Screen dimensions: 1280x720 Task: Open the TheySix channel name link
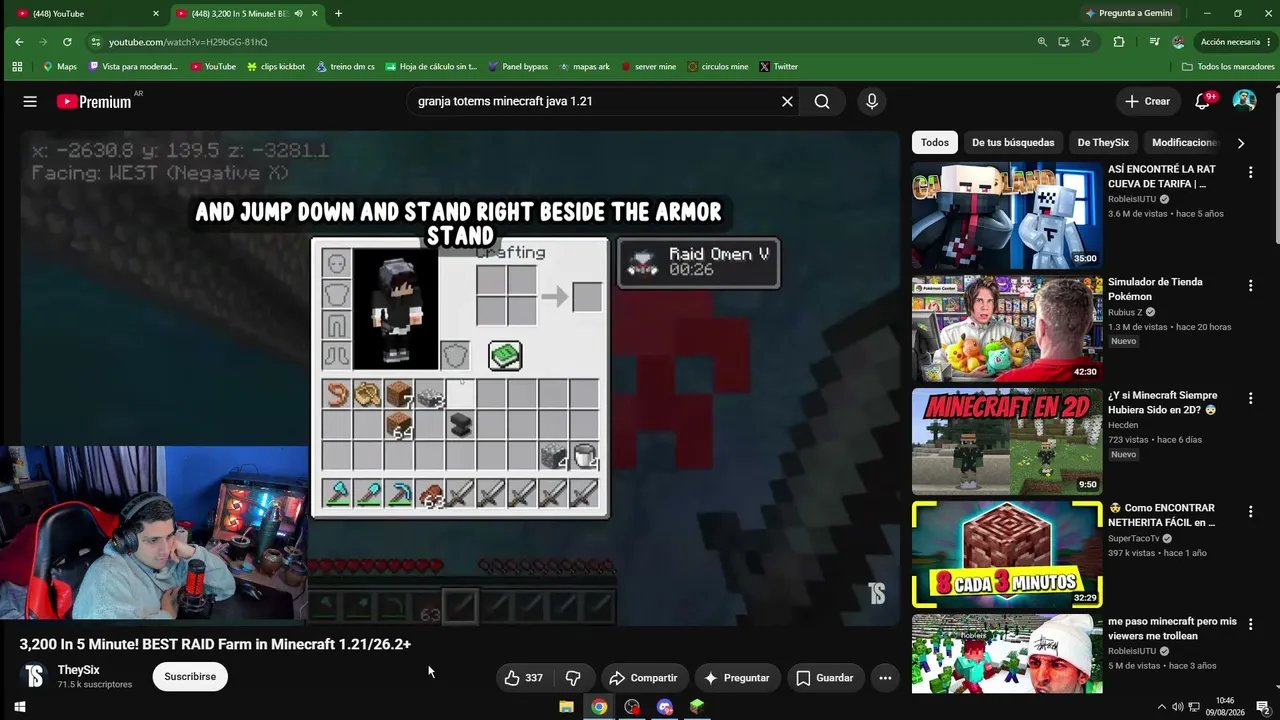(x=79, y=670)
